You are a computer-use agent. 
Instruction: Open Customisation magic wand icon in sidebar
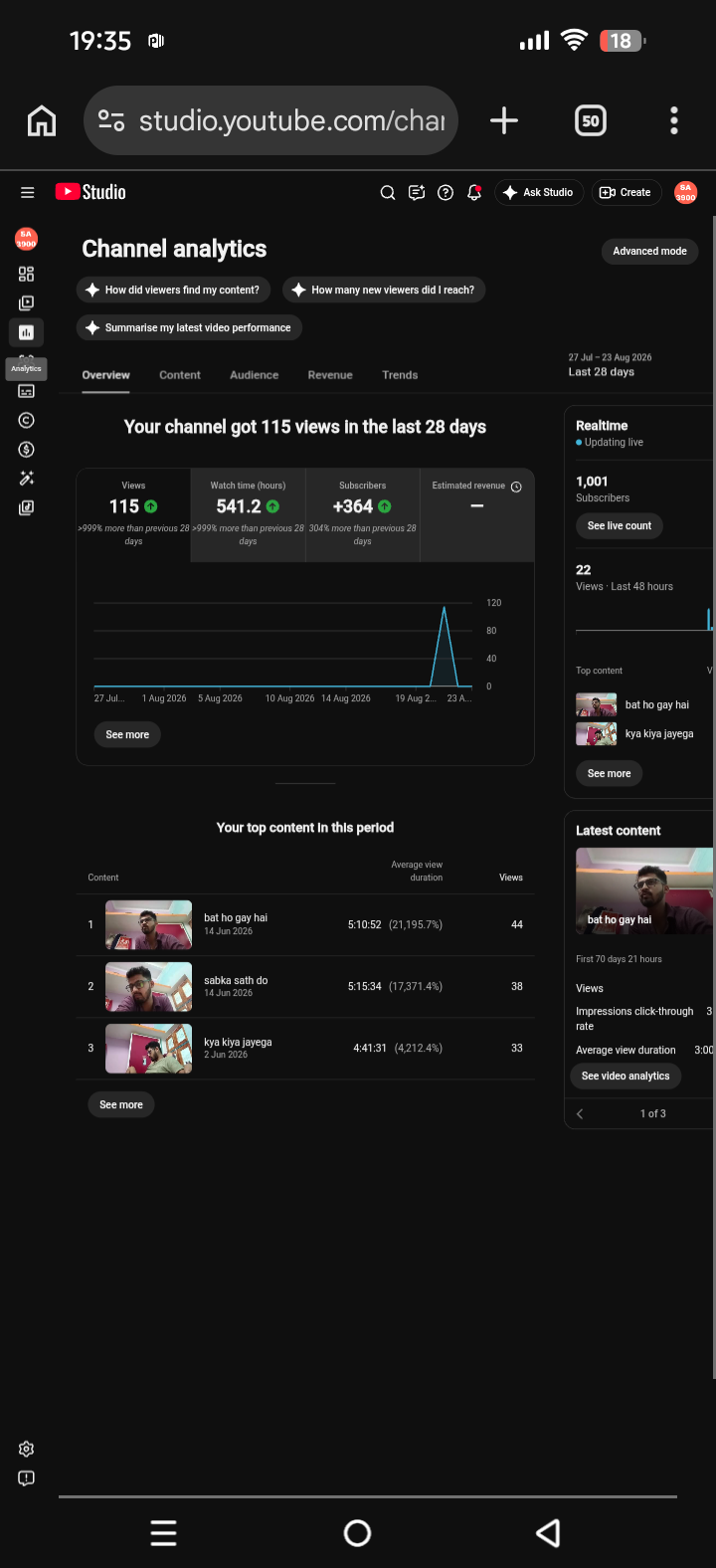pos(26,479)
